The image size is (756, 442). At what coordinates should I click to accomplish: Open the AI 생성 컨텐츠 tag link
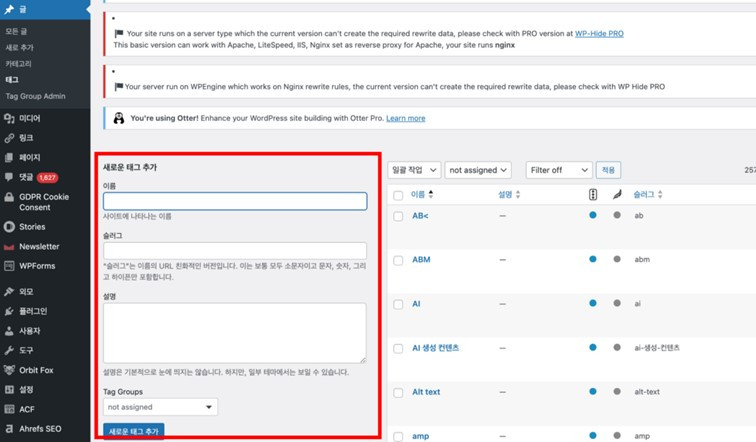tap(435, 348)
